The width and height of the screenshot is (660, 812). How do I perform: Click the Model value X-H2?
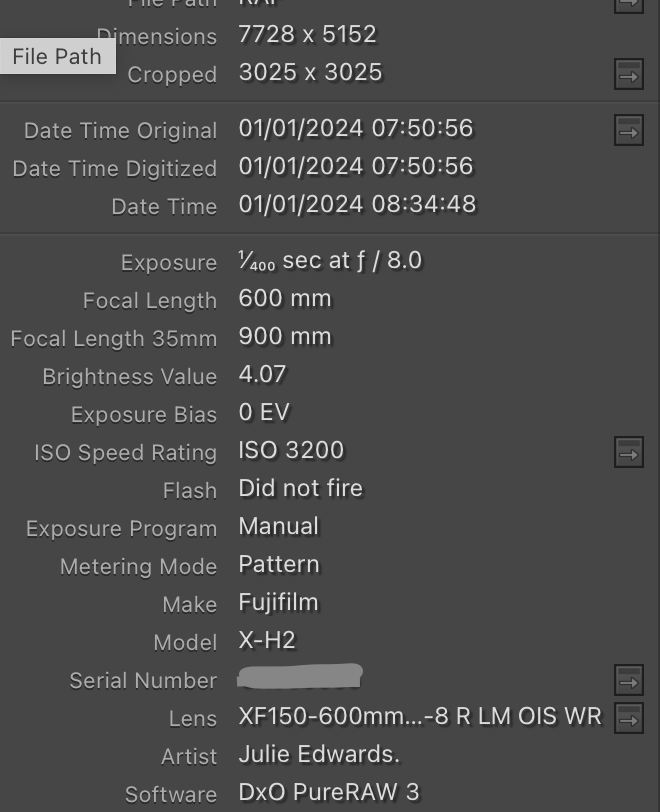pyautogui.click(x=266, y=641)
